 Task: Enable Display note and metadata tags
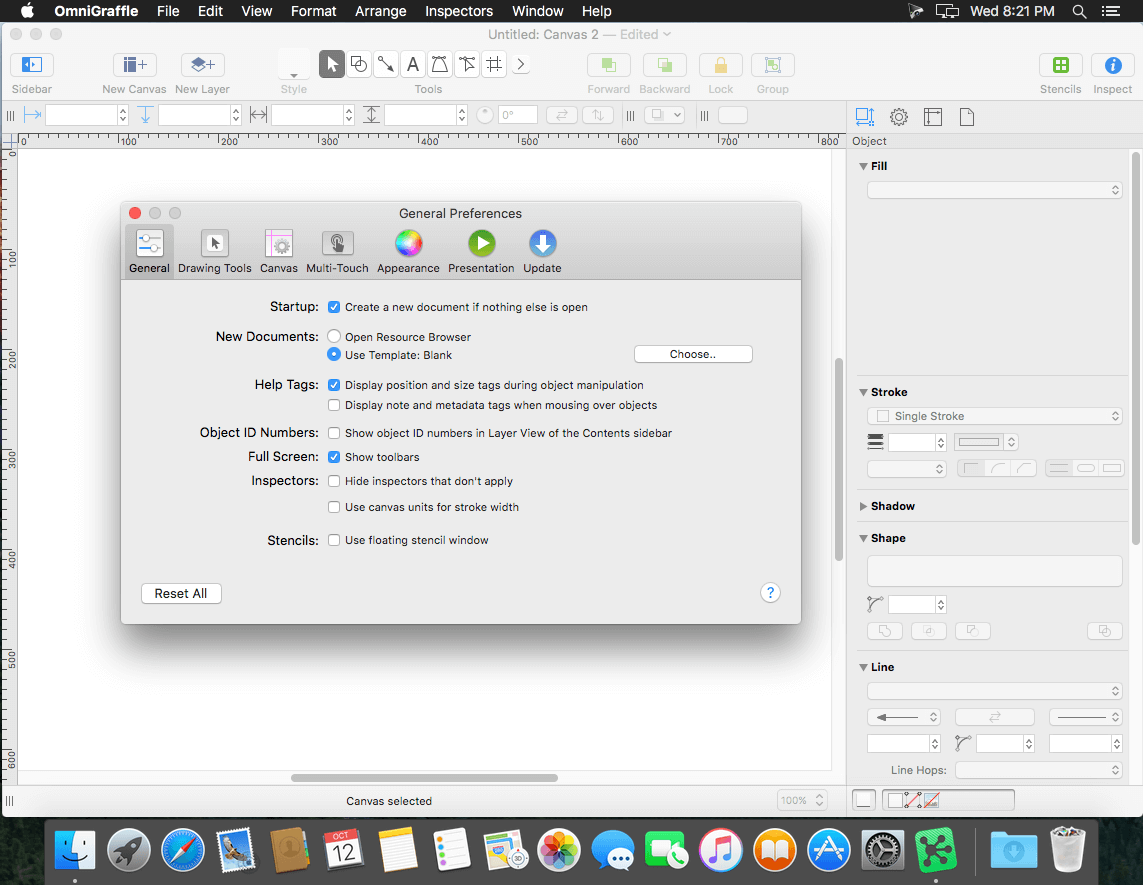(x=334, y=405)
